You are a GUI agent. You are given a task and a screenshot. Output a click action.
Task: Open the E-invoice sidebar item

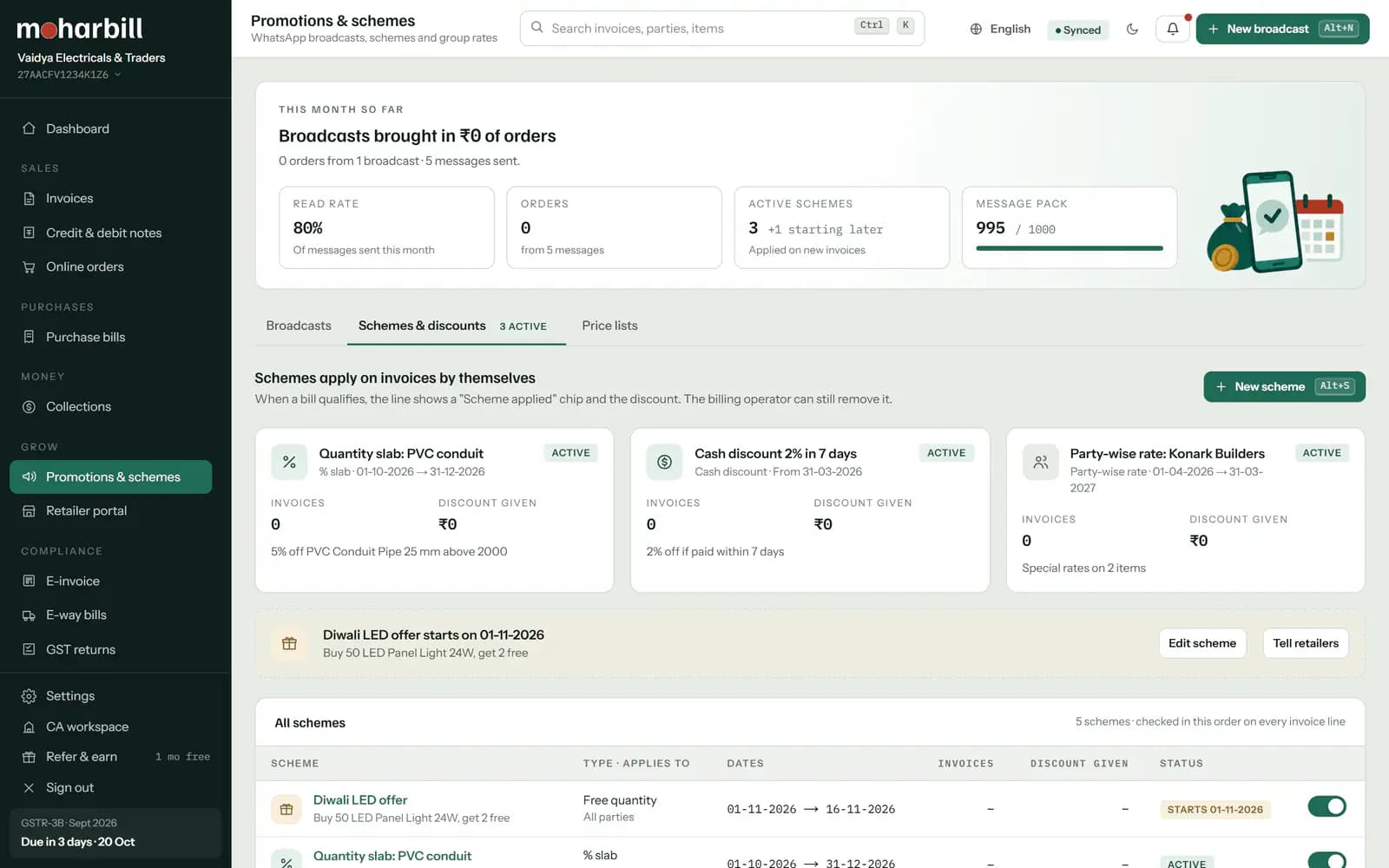coord(110,581)
